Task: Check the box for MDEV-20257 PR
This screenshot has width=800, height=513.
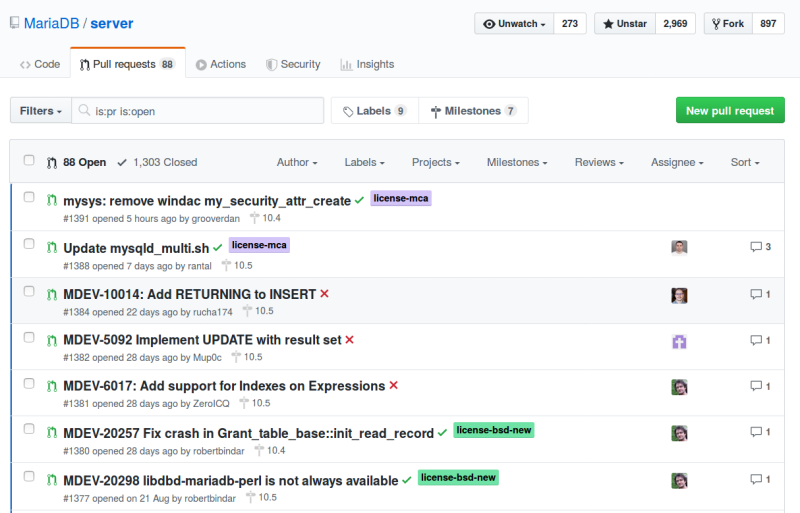Action: [29, 429]
